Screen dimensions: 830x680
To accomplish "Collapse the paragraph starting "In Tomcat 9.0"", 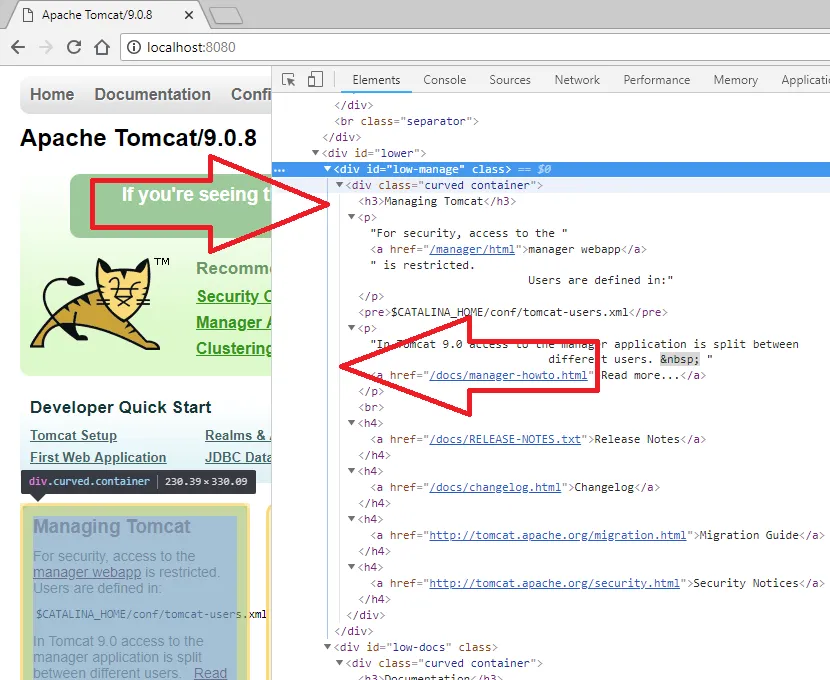I will [351, 328].
